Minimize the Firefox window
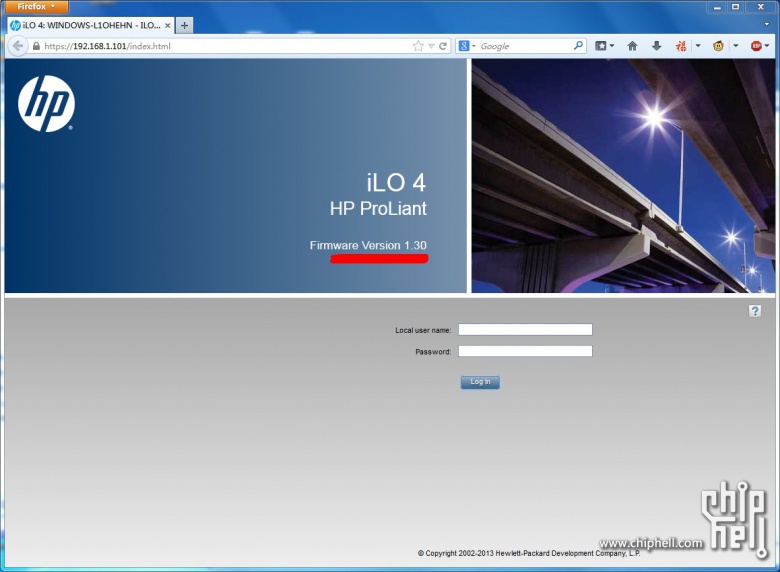The width and height of the screenshot is (780, 572). pyautogui.click(x=717, y=7)
